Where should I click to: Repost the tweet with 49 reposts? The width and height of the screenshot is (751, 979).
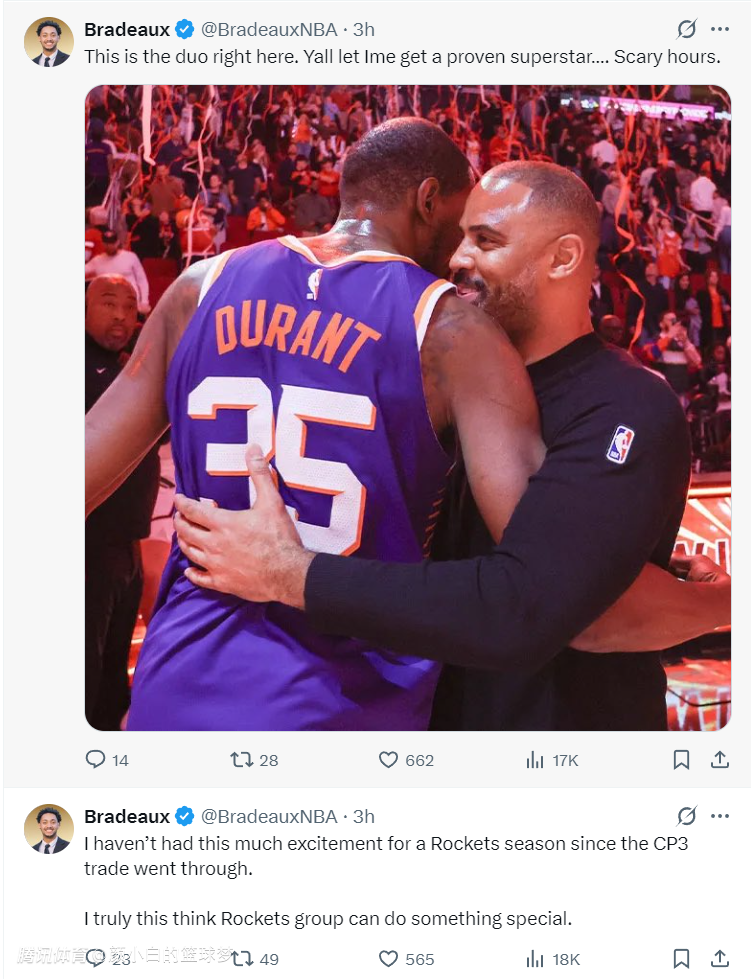coord(242,959)
